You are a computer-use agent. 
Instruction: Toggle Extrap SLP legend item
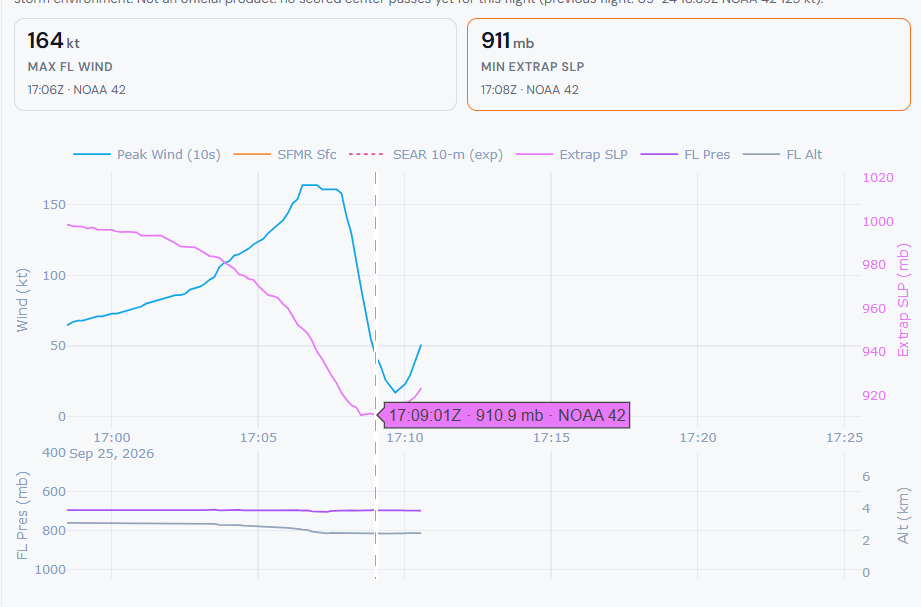coord(572,155)
